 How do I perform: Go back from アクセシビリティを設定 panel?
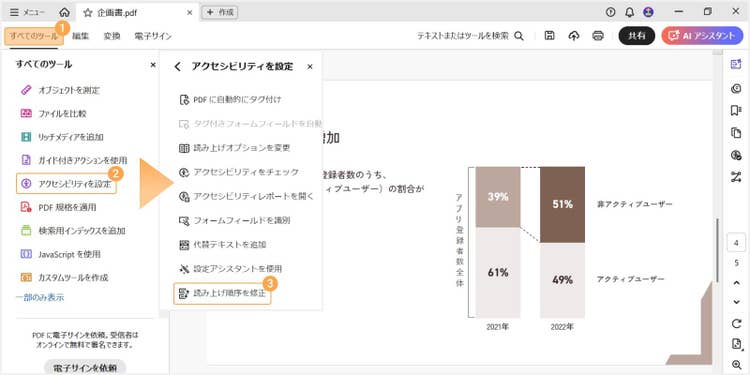coord(177,66)
